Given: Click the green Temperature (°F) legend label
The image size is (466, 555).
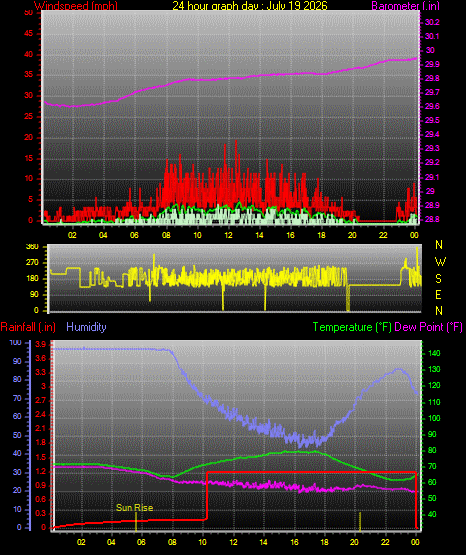Looking at the screenshot, I should pyautogui.click(x=352, y=327).
